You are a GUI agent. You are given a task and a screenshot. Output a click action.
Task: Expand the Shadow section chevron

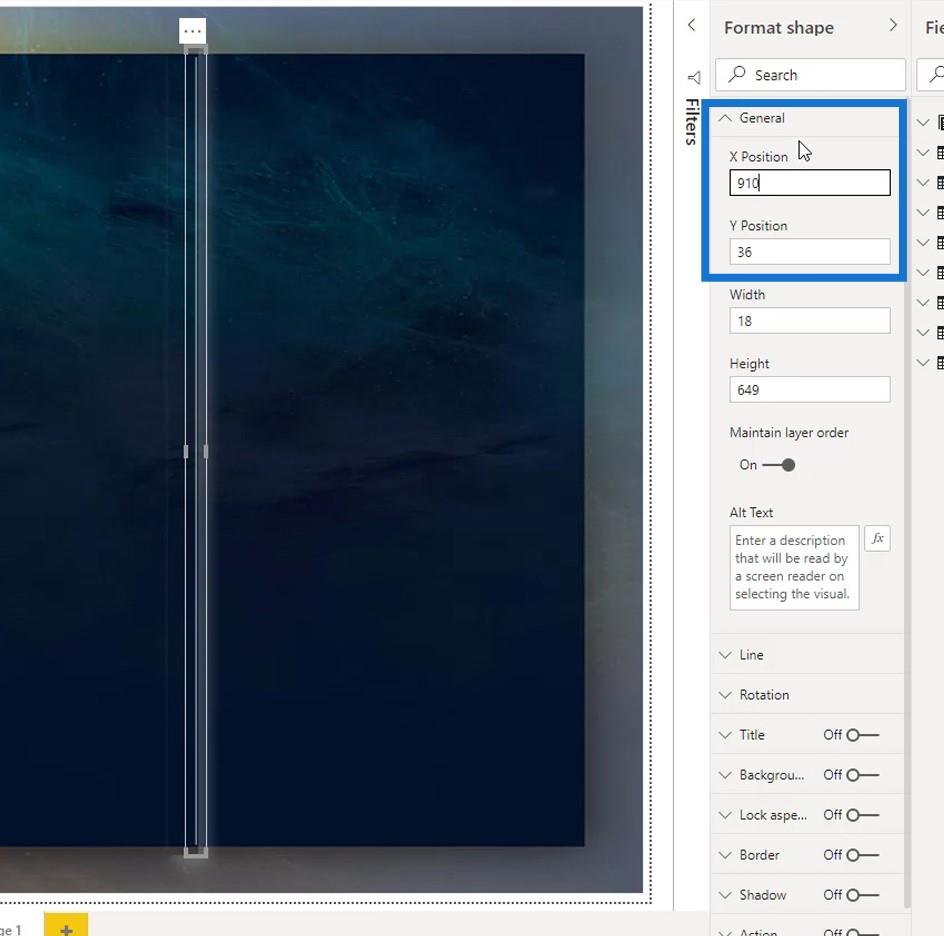click(x=725, y=895)
